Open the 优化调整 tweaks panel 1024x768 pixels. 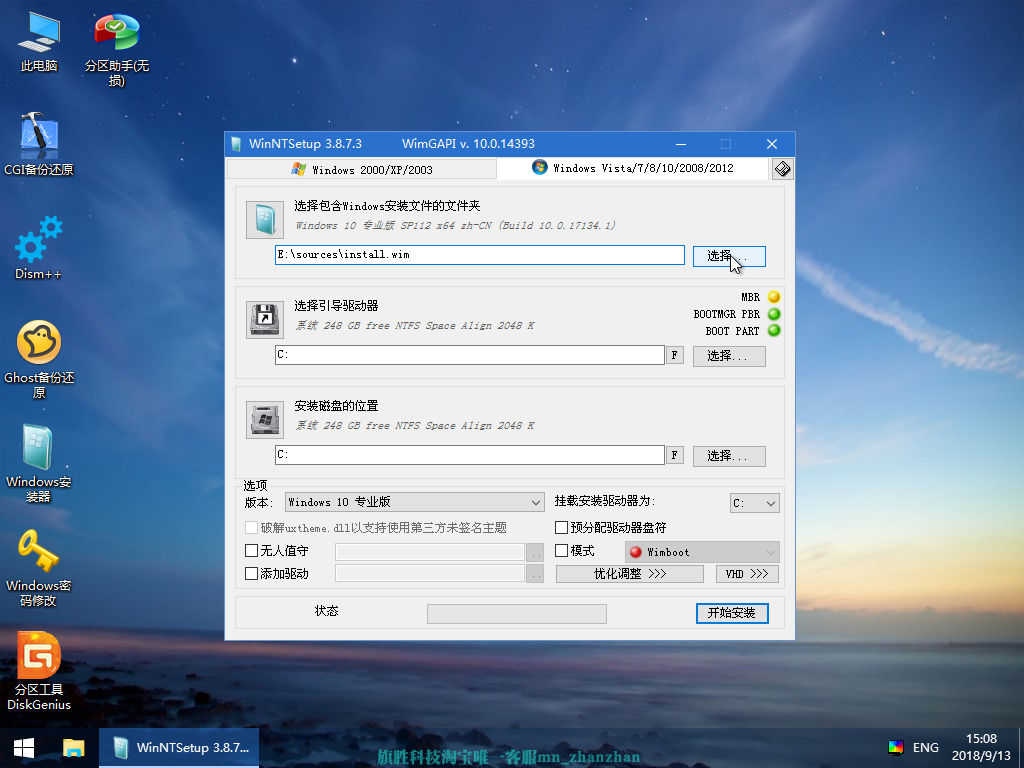click(x=629, y=573)
